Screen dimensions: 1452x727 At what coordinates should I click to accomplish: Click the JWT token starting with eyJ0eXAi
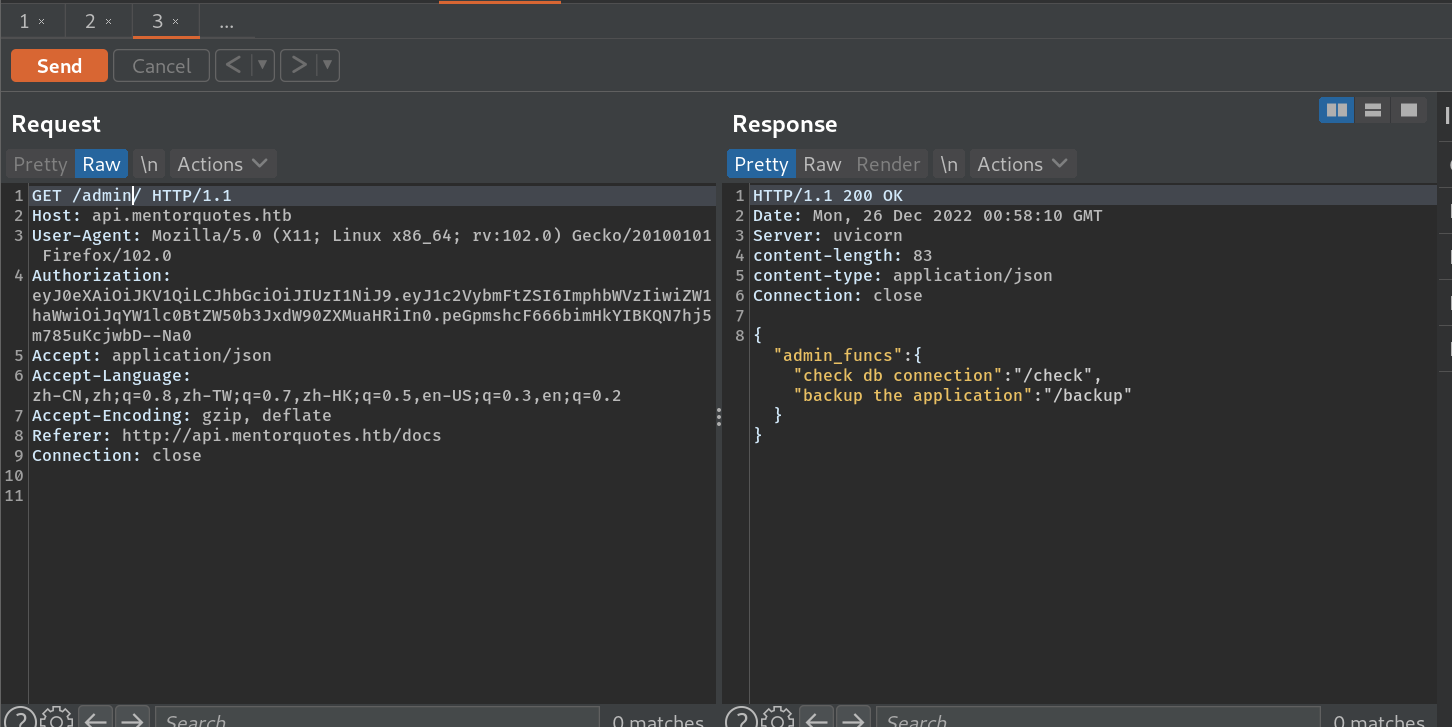coord(371,315)
